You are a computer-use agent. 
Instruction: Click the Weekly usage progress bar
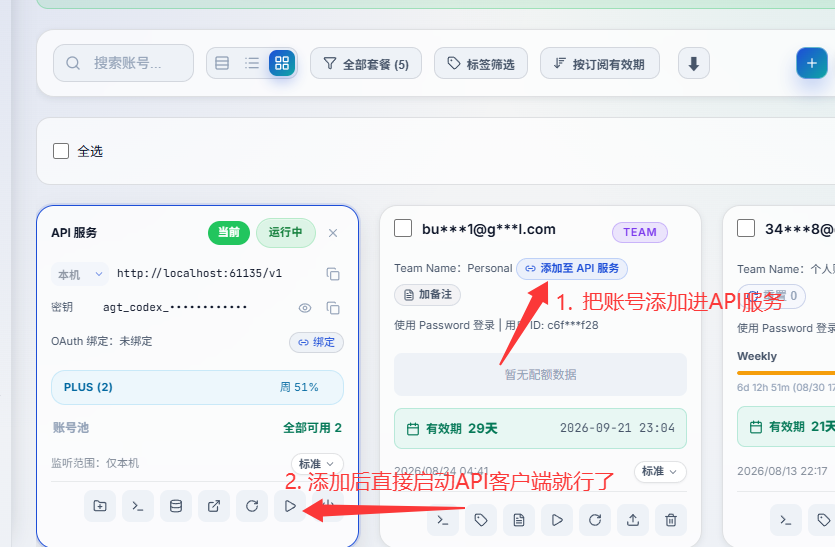click(786, 372)
